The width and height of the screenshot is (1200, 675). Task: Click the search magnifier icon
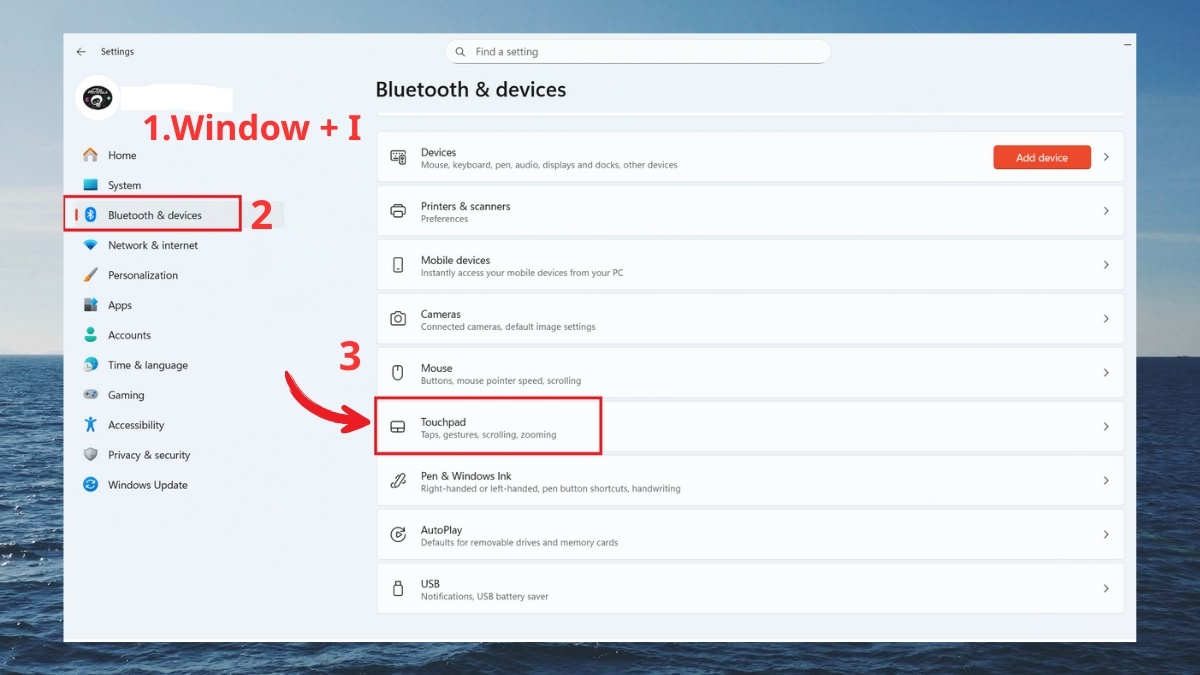click(460, 52)
